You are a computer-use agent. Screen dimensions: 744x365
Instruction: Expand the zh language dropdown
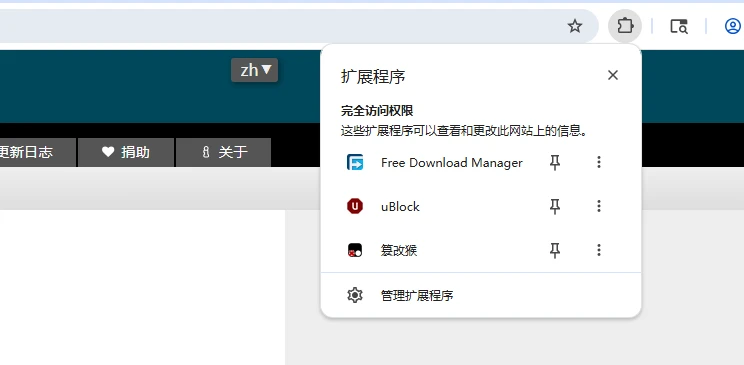point(254,70)
